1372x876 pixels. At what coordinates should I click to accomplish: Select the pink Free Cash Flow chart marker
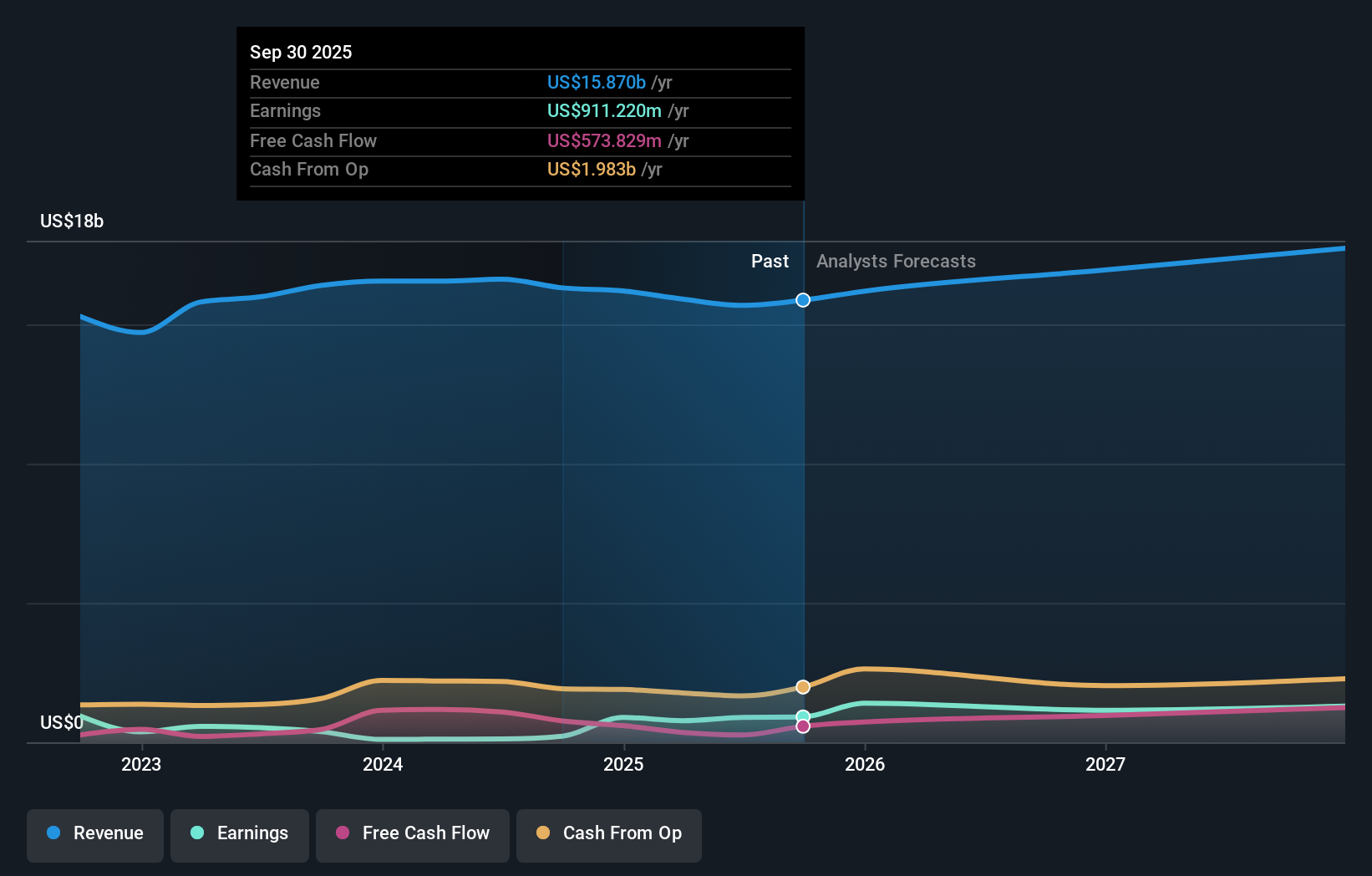(x=803, y=726)
